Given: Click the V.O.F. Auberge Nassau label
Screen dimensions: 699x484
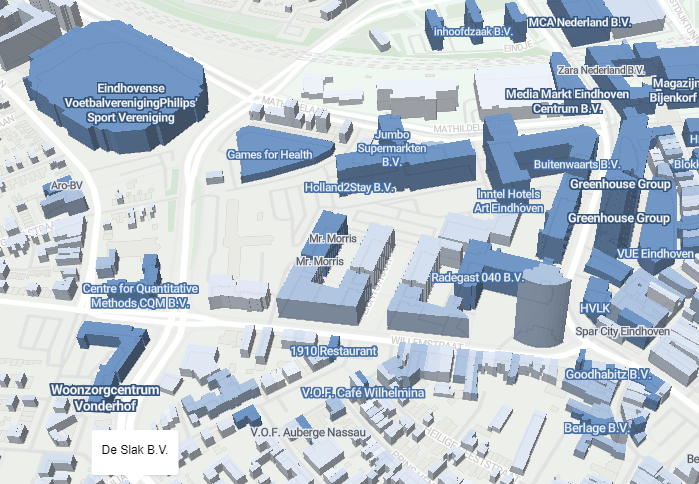Looking at the screenshot, I should point(308,432).
